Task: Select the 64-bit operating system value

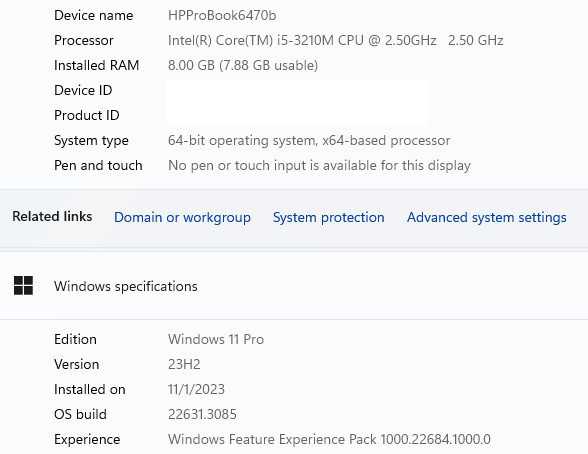Action: click(x=309, y=141)
